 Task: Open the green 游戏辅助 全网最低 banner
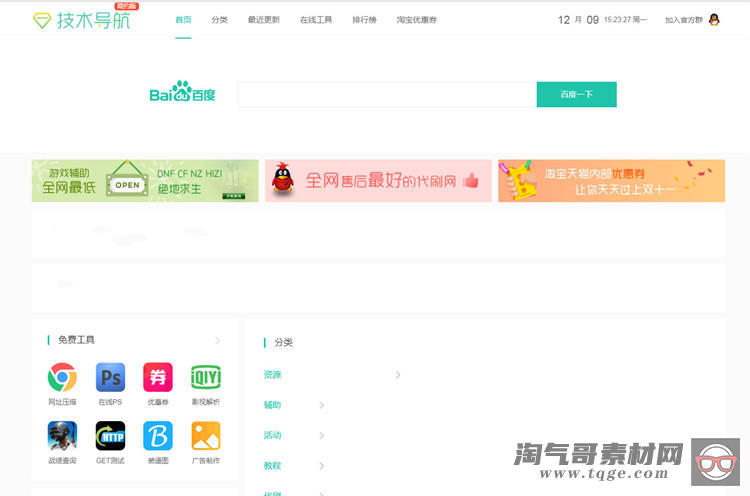tap(145, 181)
